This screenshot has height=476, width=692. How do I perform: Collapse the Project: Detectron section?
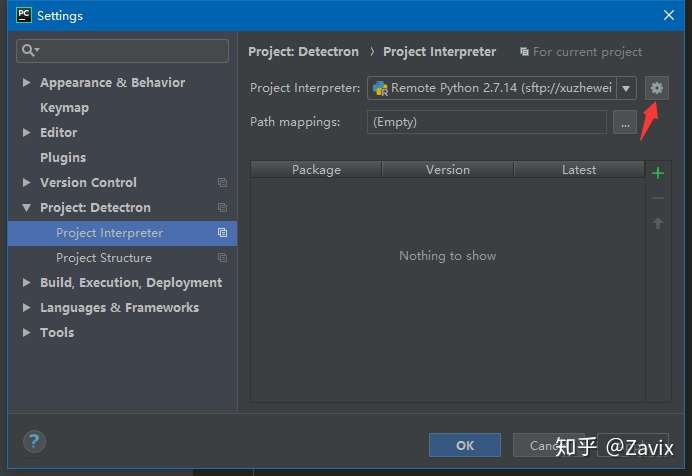tap(26, 207)
